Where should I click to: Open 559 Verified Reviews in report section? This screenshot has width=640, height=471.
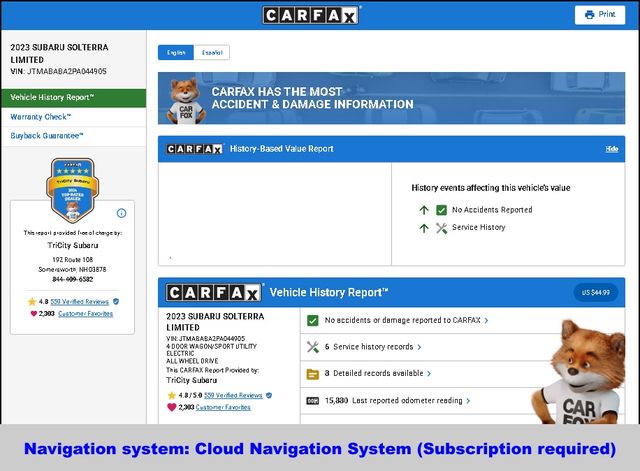click(x=233, y=395)
